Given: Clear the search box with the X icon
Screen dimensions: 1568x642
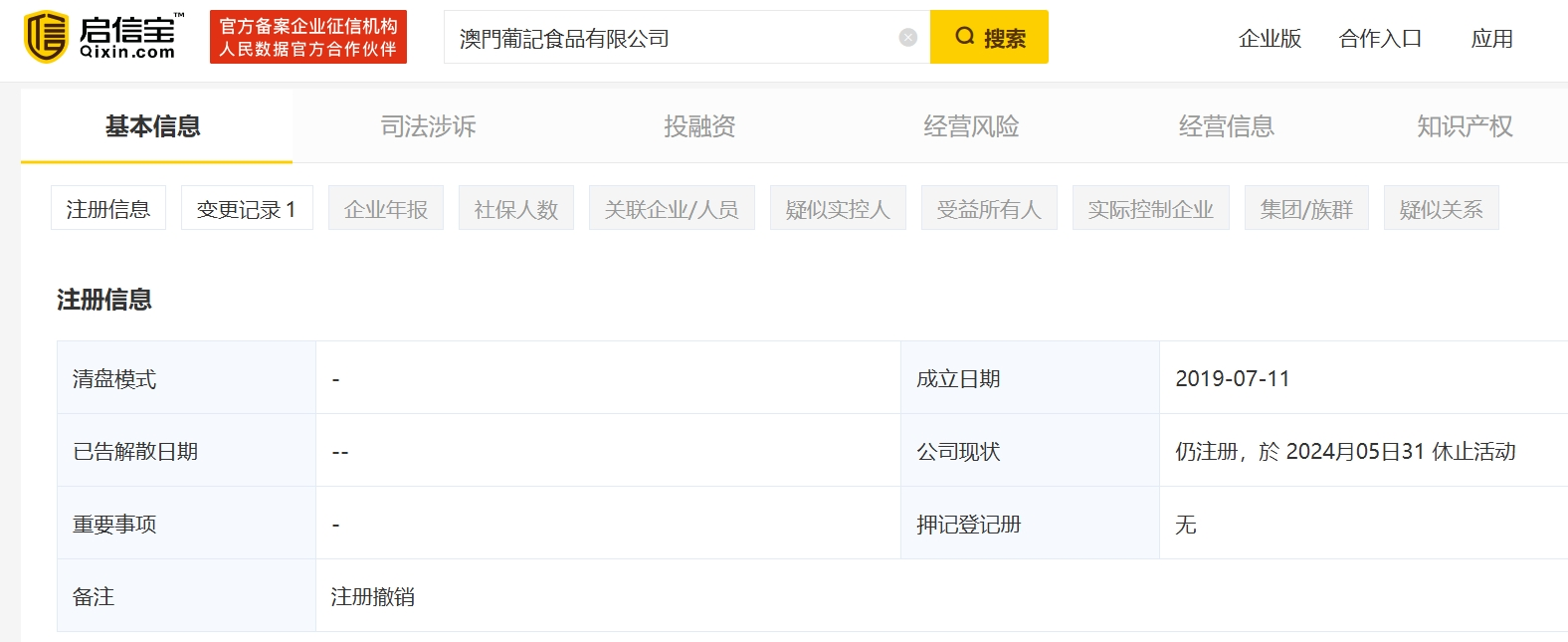Looking at the screenshot, I should click(x=907, y=38).
